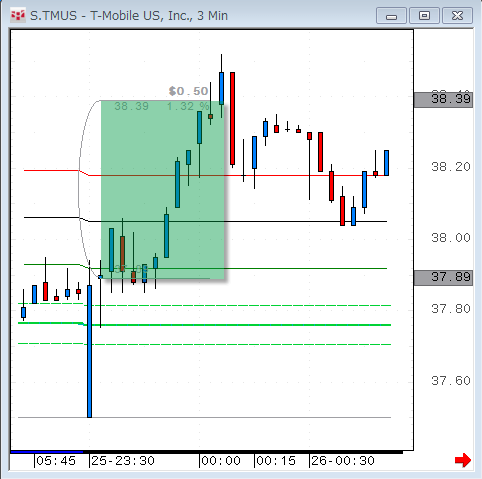The width and height of the screenshot is (482, 479).
Task: Click the 05:45 time axis label
Action: coord(56,461)
